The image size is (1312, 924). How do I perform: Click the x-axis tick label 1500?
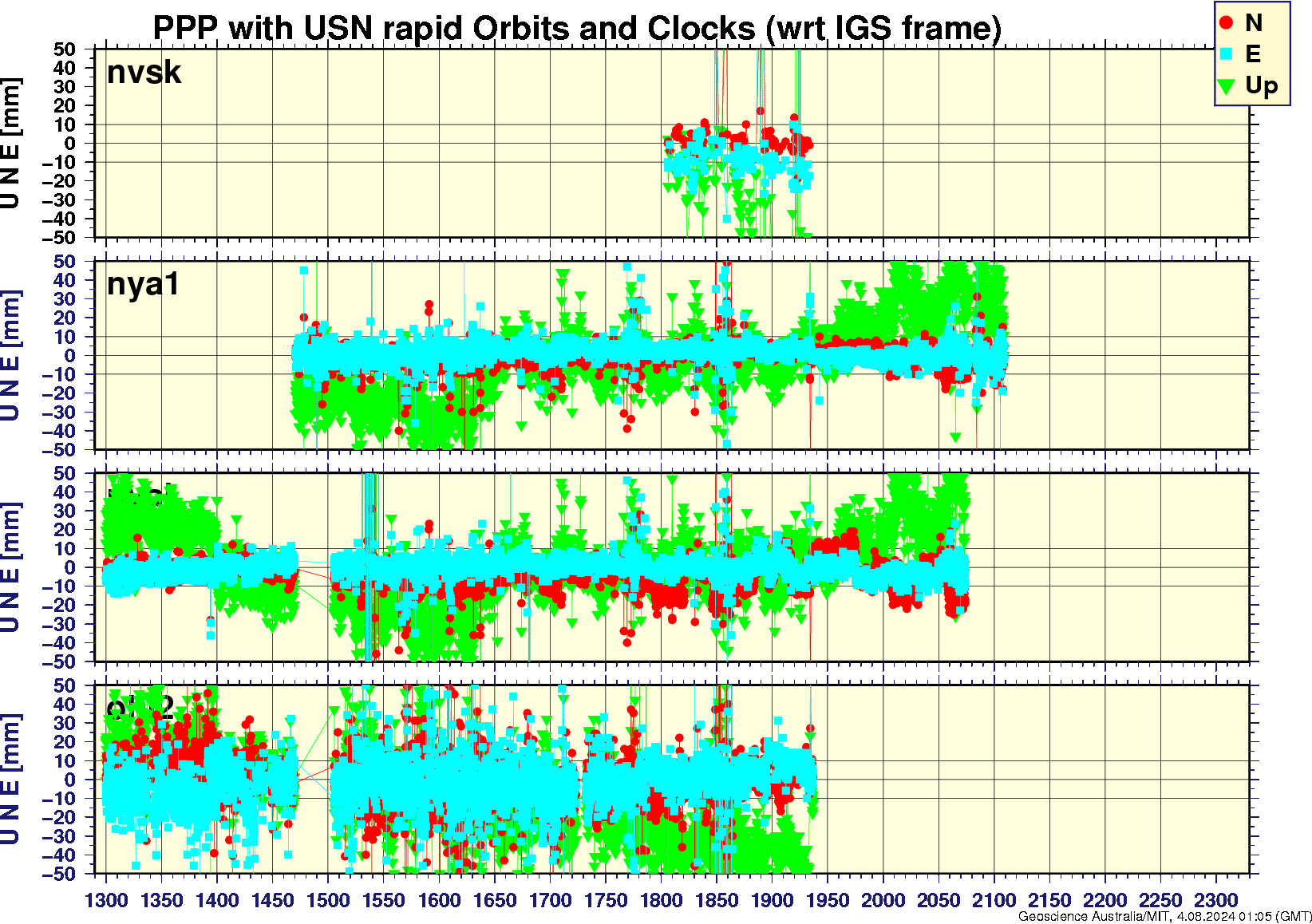(x=328, y=900)
